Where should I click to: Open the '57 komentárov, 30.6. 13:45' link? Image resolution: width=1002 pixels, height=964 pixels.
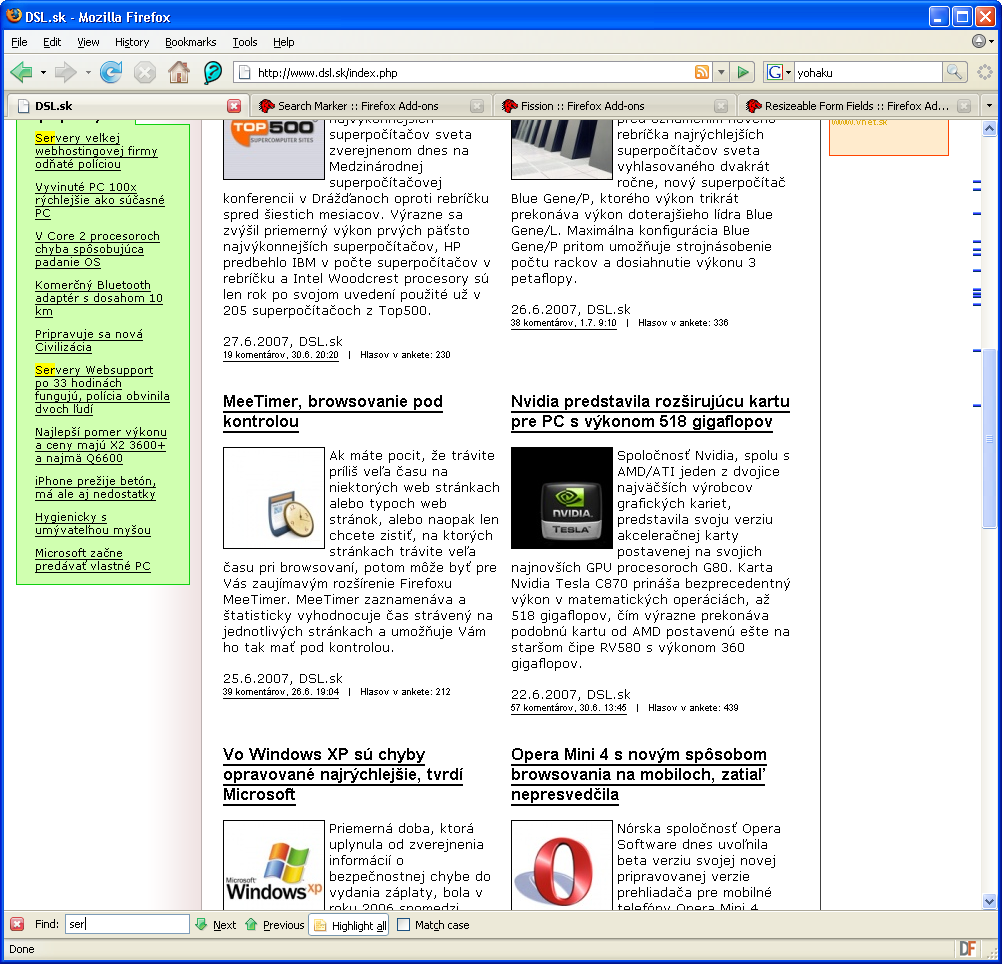click(569, 708)
